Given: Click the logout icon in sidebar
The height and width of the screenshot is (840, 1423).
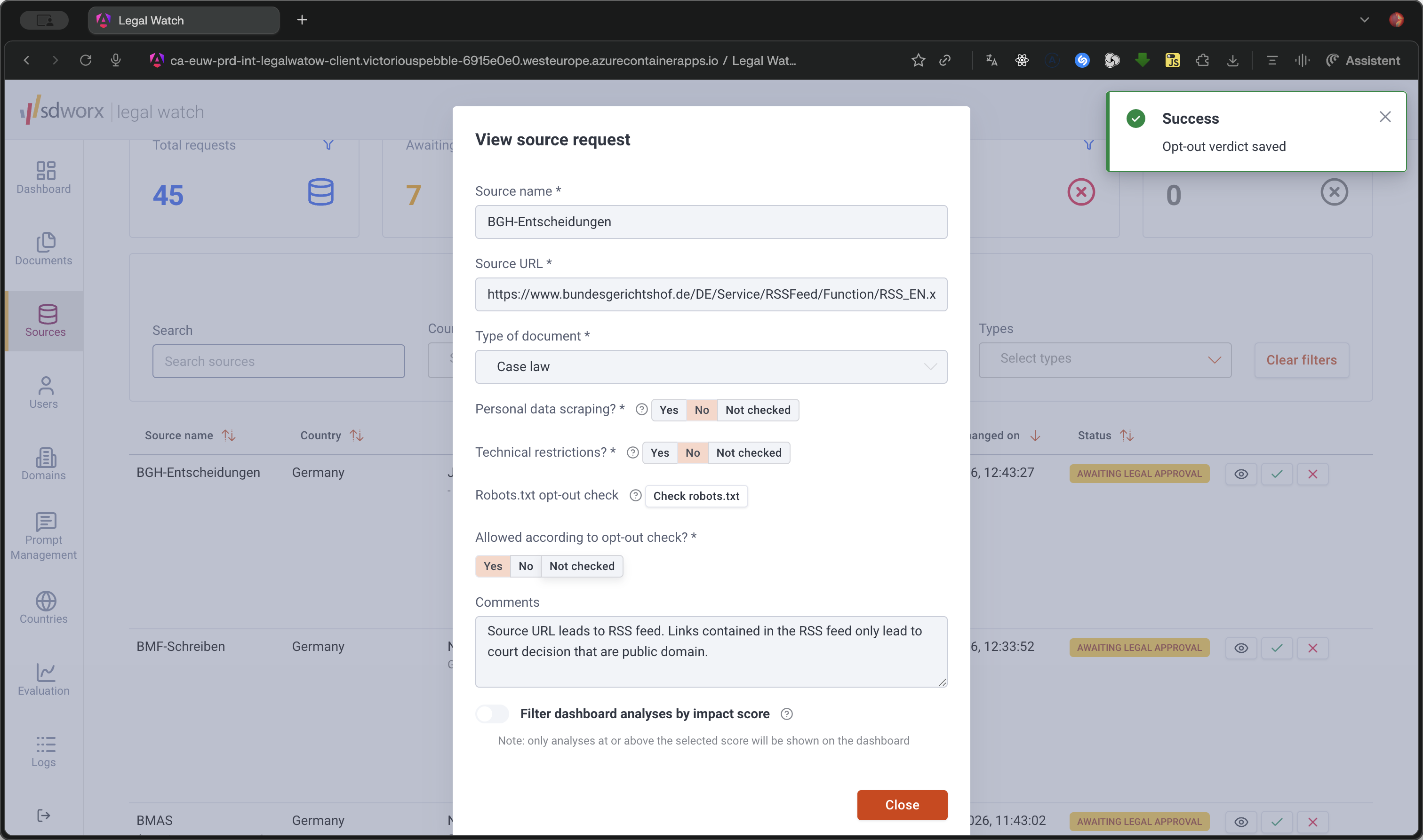Looking at the screenshot, I should (x=44, y=815).
